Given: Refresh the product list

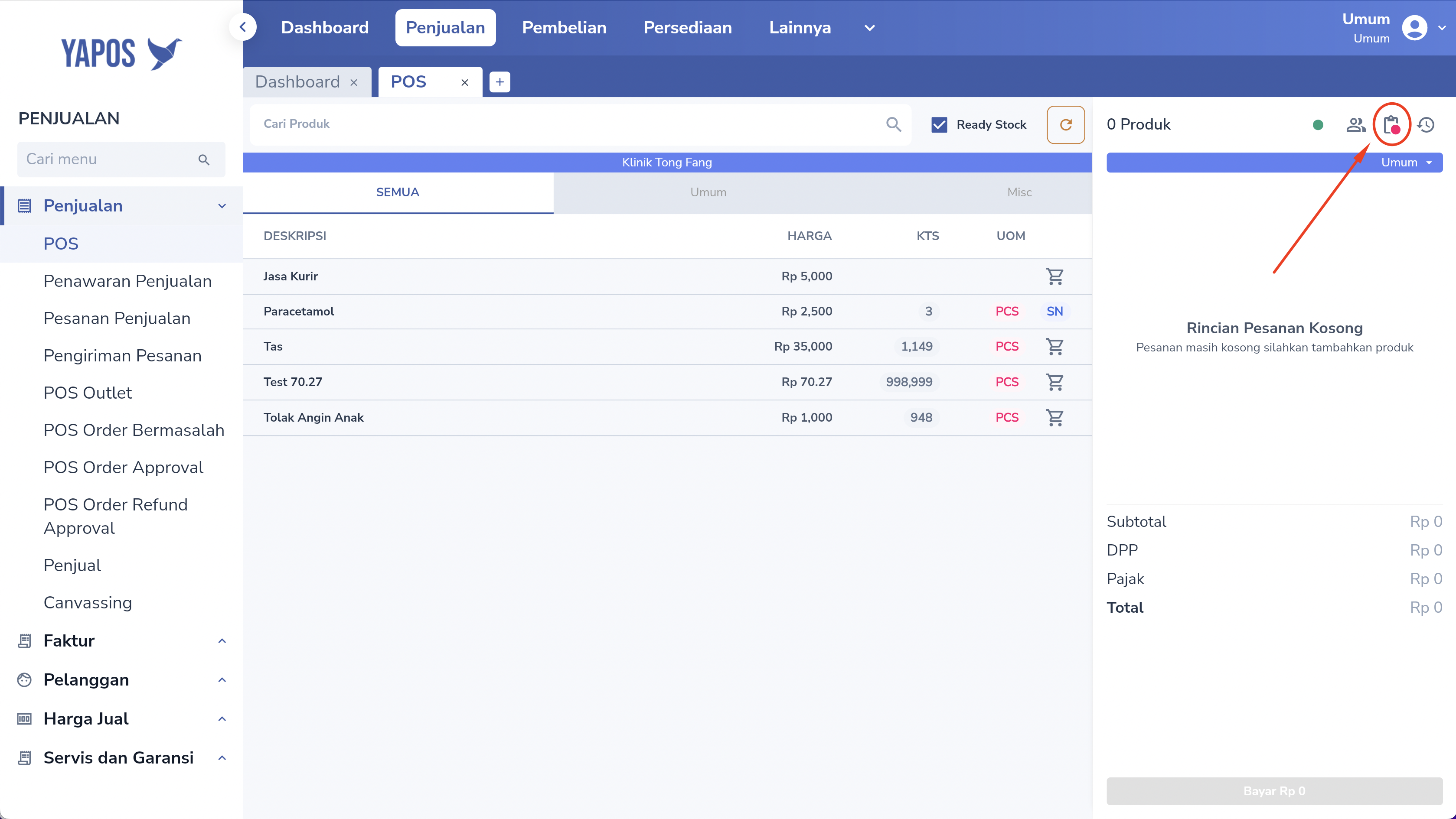Looking at the screenshot, I should coord(1065,124).
